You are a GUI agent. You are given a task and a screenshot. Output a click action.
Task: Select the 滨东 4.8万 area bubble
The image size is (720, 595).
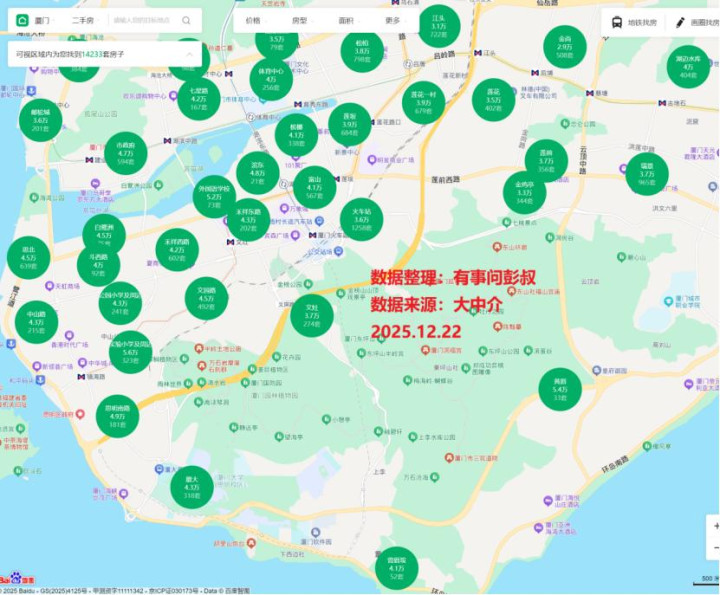tap(258, 173)
